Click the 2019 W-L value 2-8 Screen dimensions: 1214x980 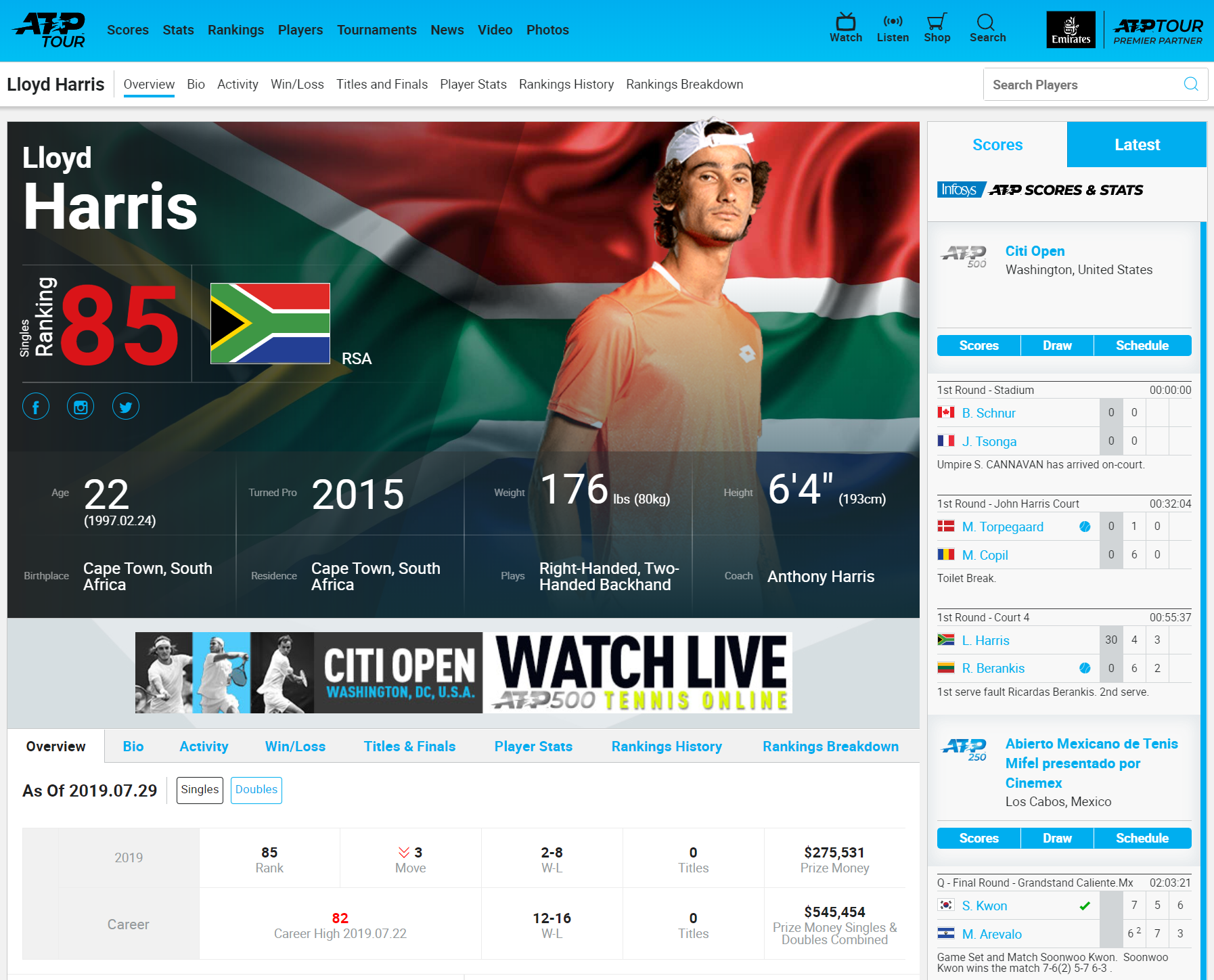pyautogui.click(x=552, y=852)
